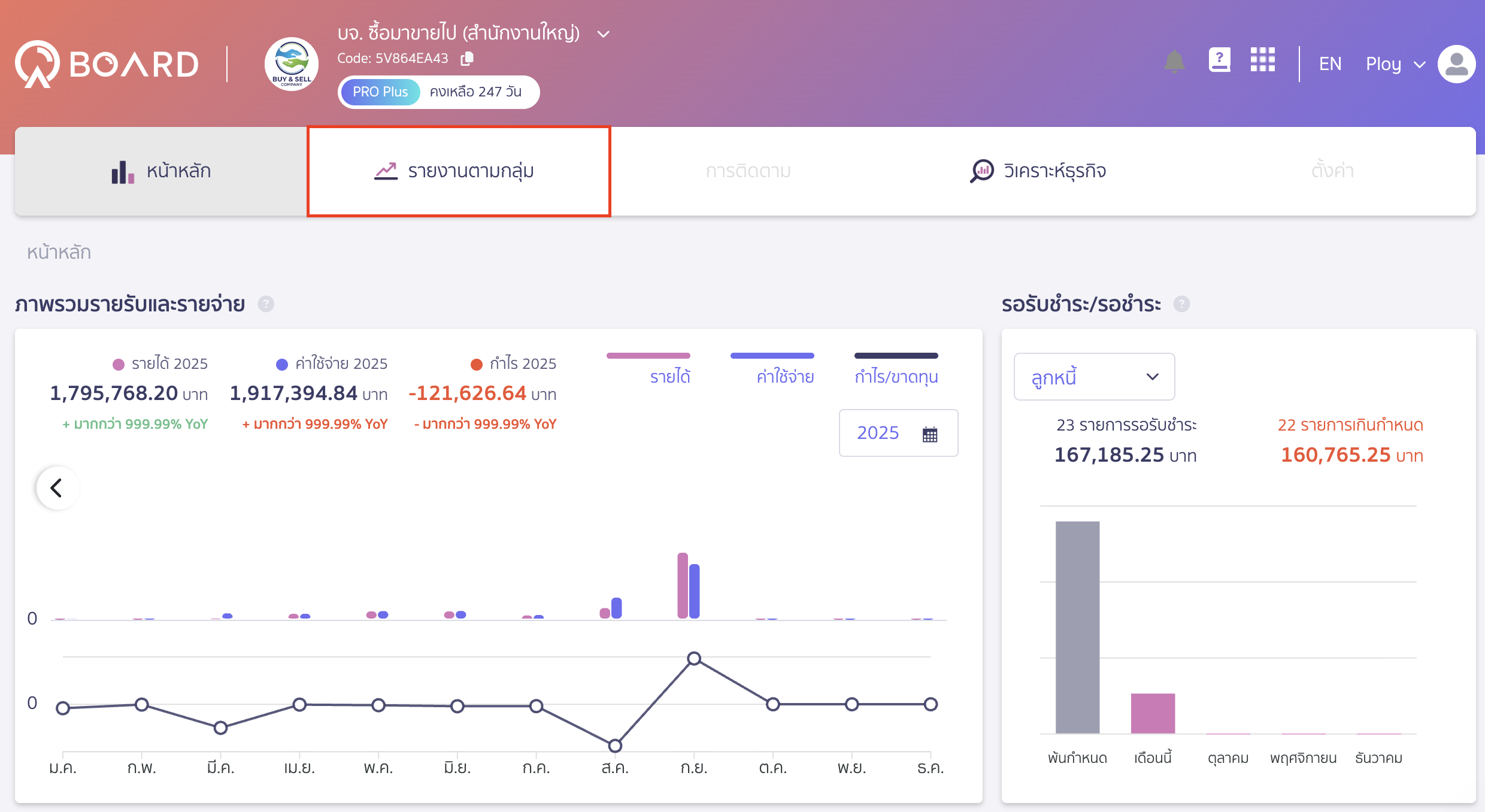Screen dimensions: 1485x812
Task: Switch to the รายงานตามกลุ่ม tab
Action: click(x=458, y=171)
